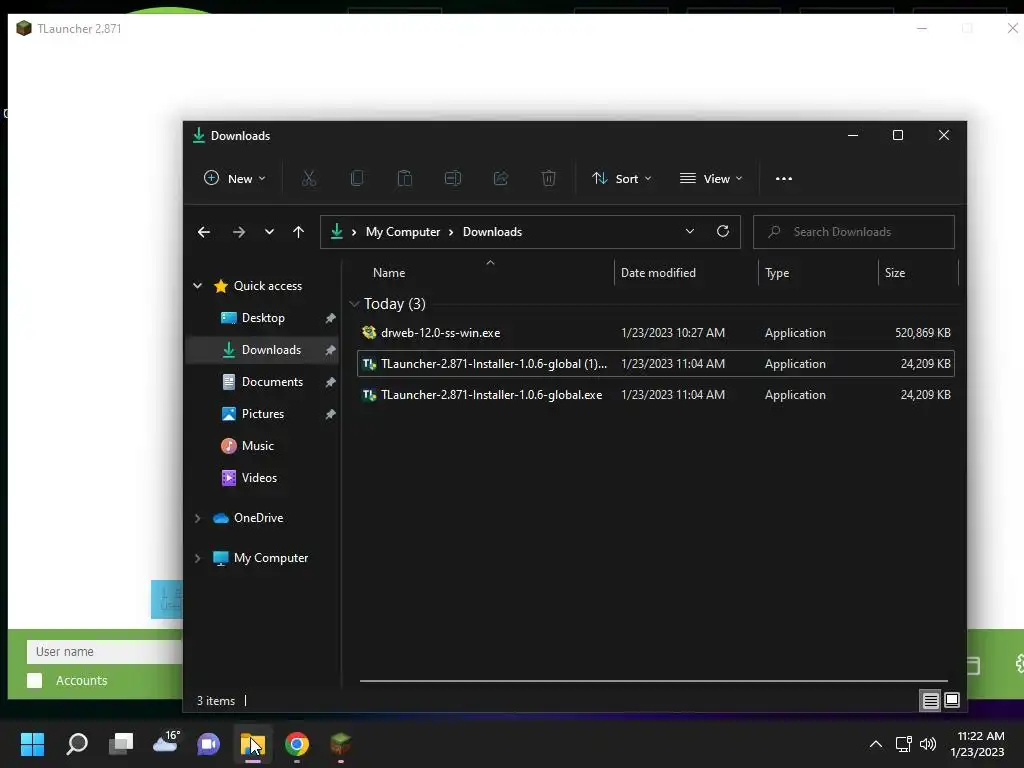The width and height of the screenshot is (1024, 768).
Task: Click the Paste clipboard icon
Action: coord(405,178)
